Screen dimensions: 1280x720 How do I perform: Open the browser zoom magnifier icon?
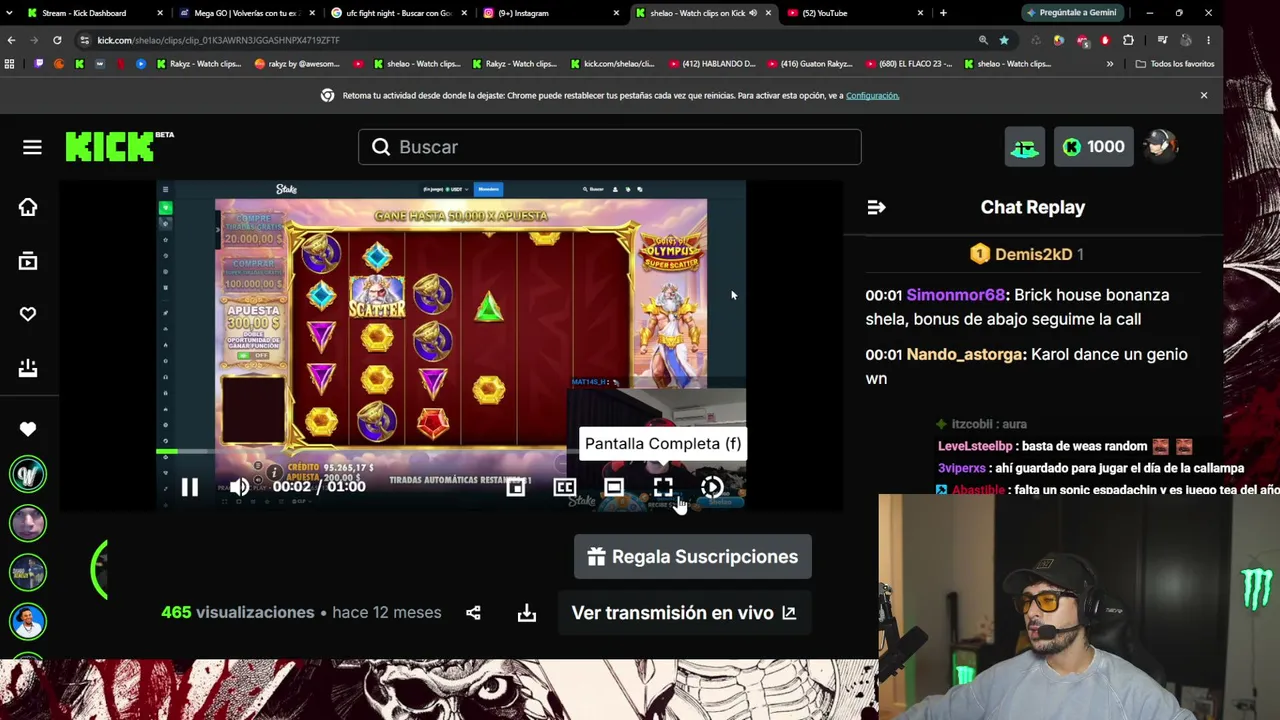[983, 40]
